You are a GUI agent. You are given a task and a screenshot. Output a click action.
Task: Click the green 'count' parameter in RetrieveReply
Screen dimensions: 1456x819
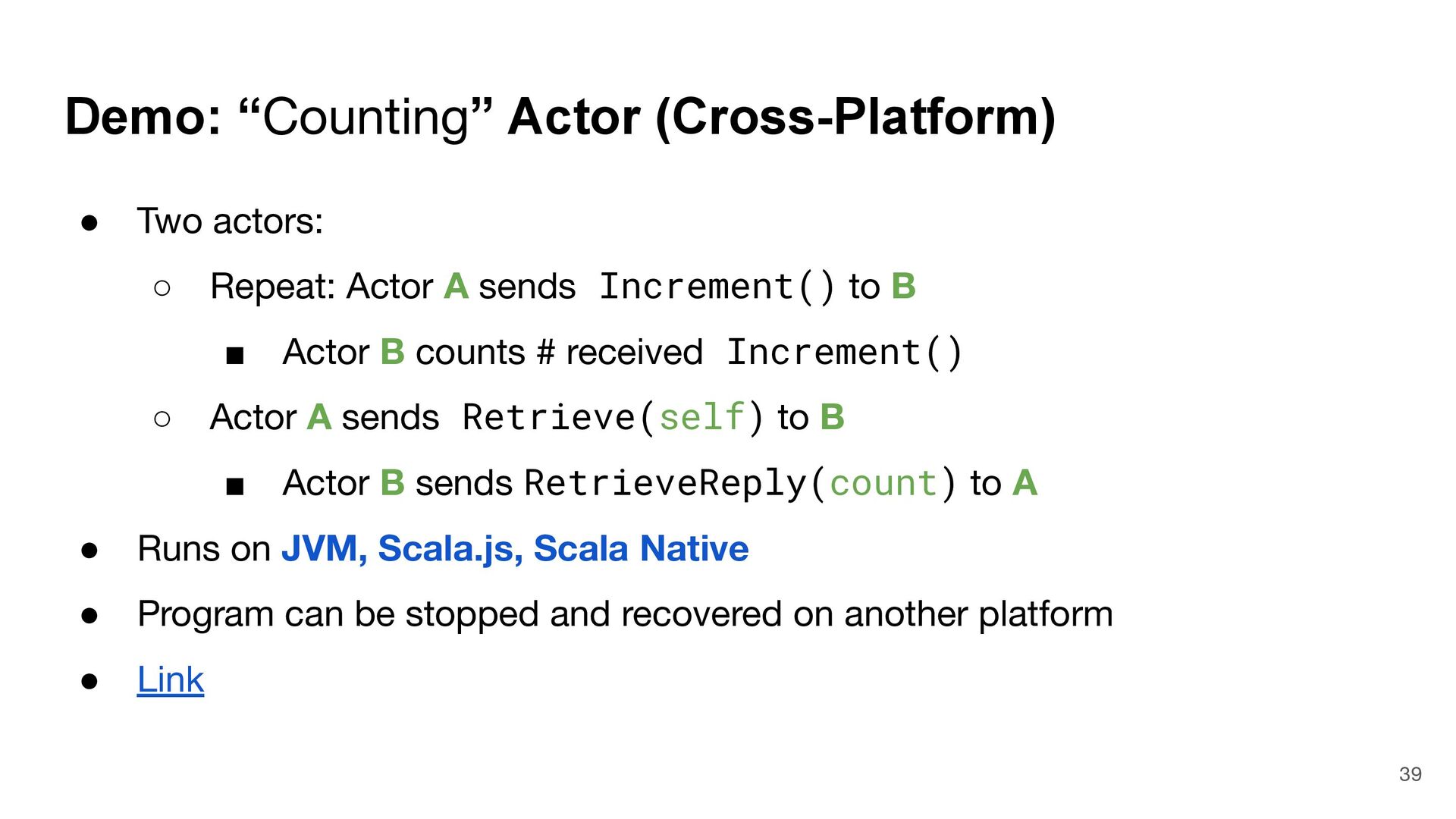point(883,484)
